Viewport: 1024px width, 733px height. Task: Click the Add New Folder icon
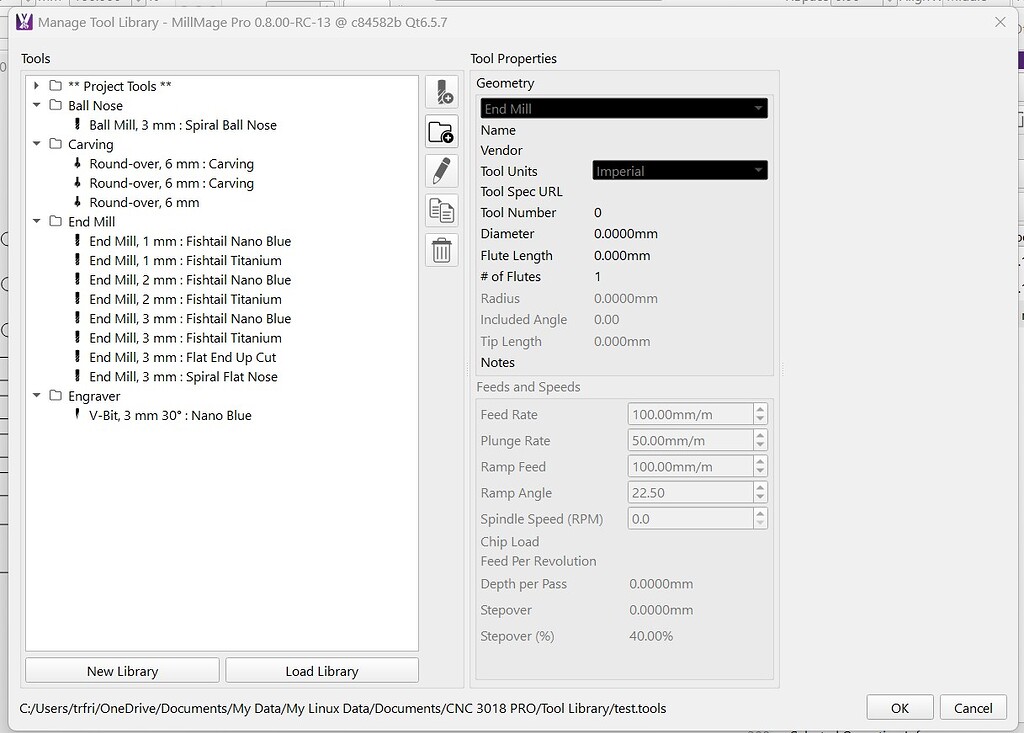(x=441, y=132)
